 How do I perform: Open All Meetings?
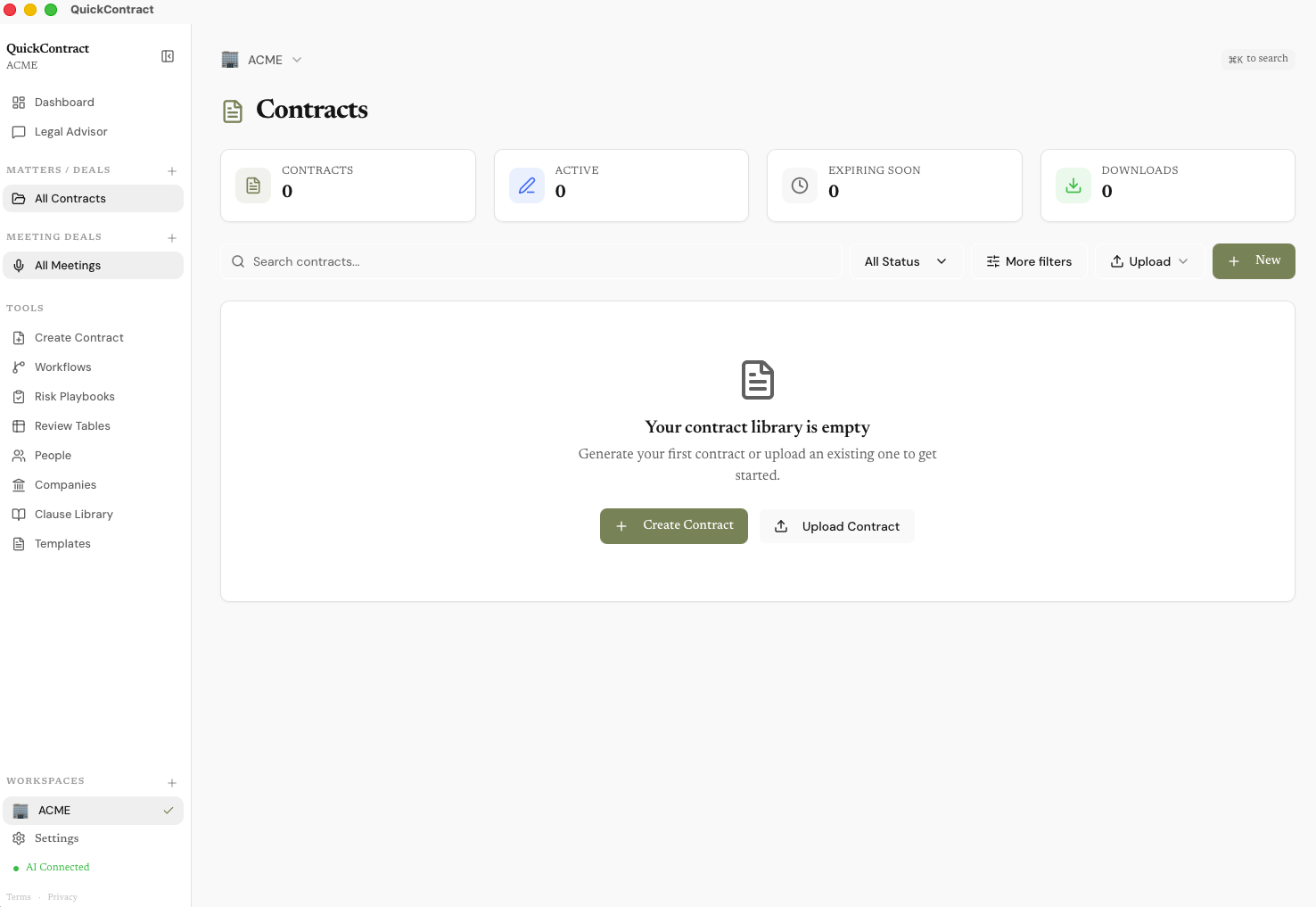point(93,265)
